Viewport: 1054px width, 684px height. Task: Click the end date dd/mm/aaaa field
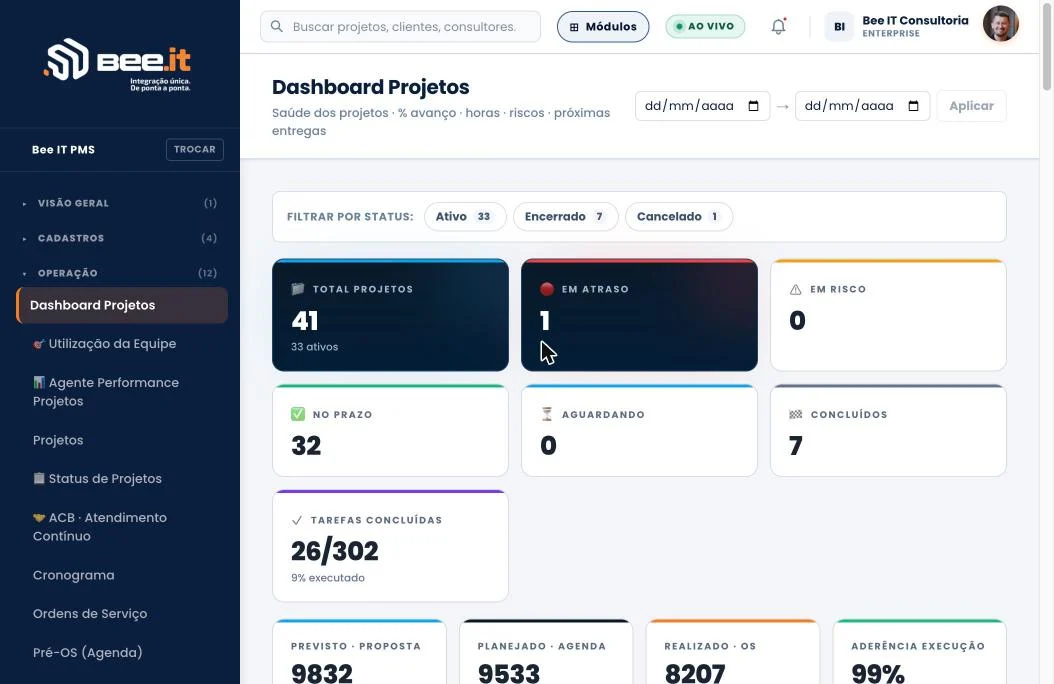pos(862,106)
